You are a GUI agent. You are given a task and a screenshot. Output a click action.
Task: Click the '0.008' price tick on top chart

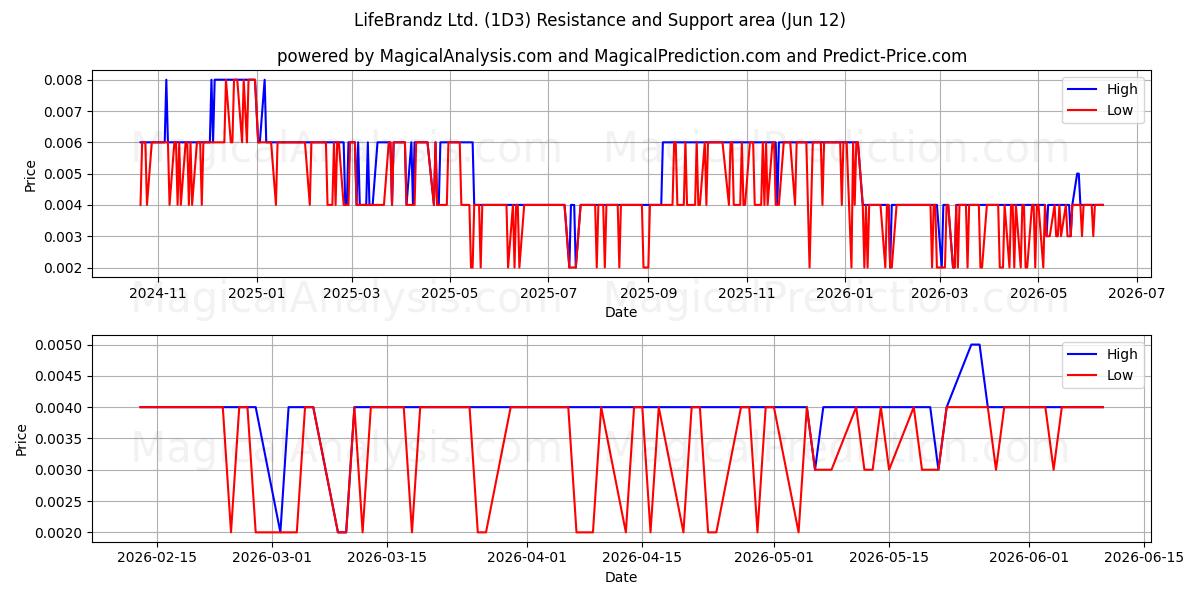[x=64, y=80]
